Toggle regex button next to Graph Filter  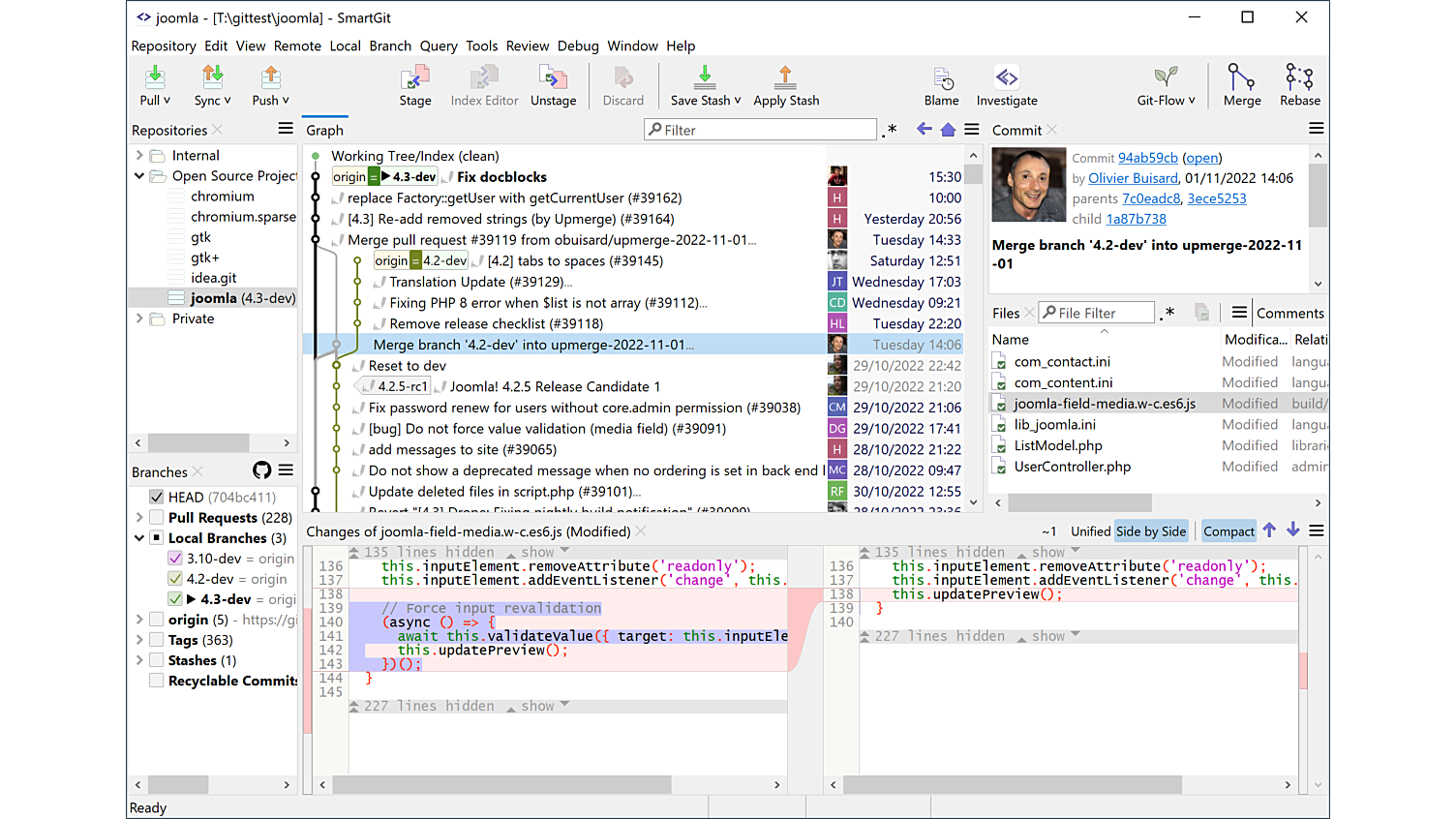[x=890, y=130]
